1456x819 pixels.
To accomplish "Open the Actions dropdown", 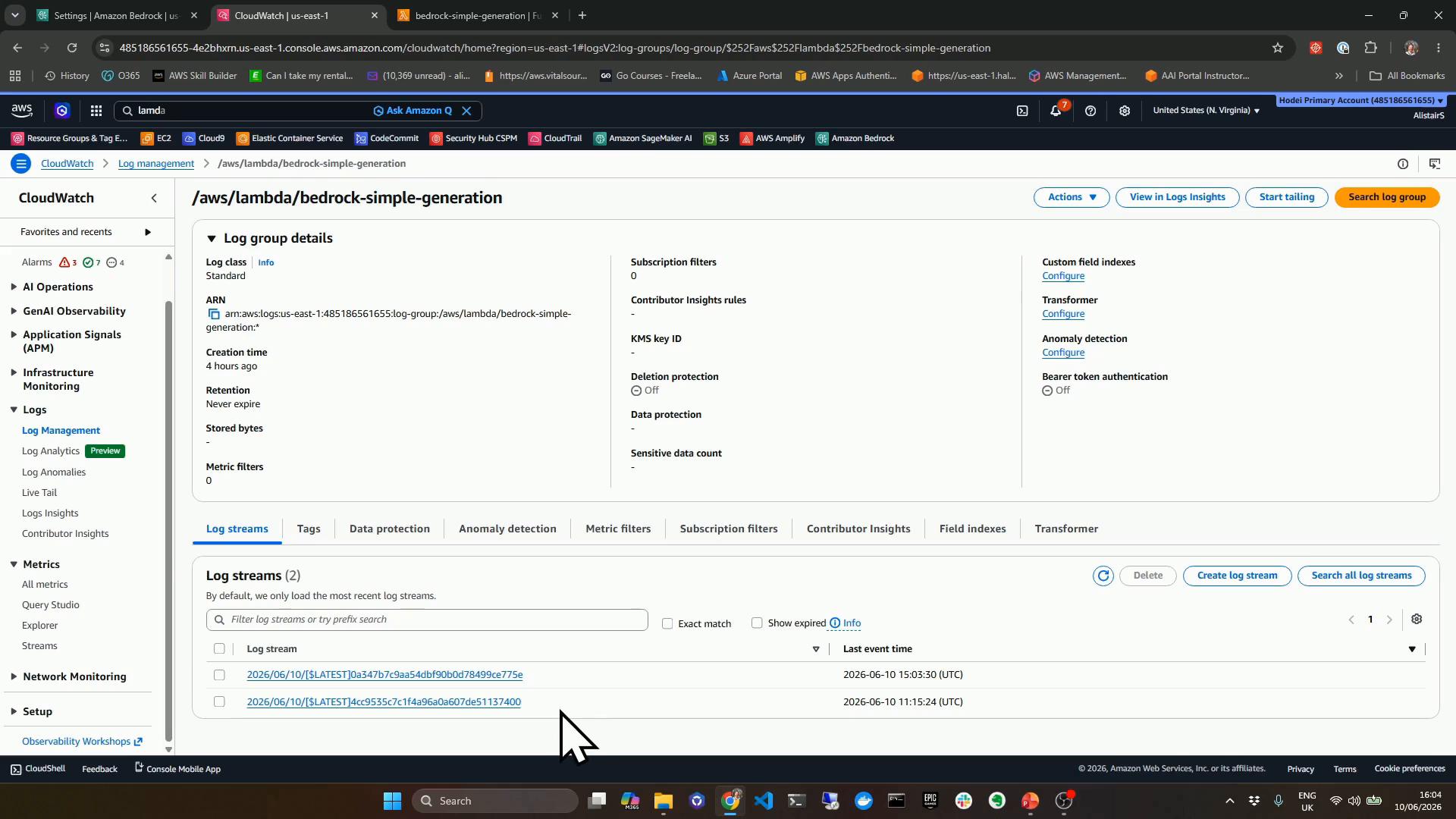I will (1072, 197).
